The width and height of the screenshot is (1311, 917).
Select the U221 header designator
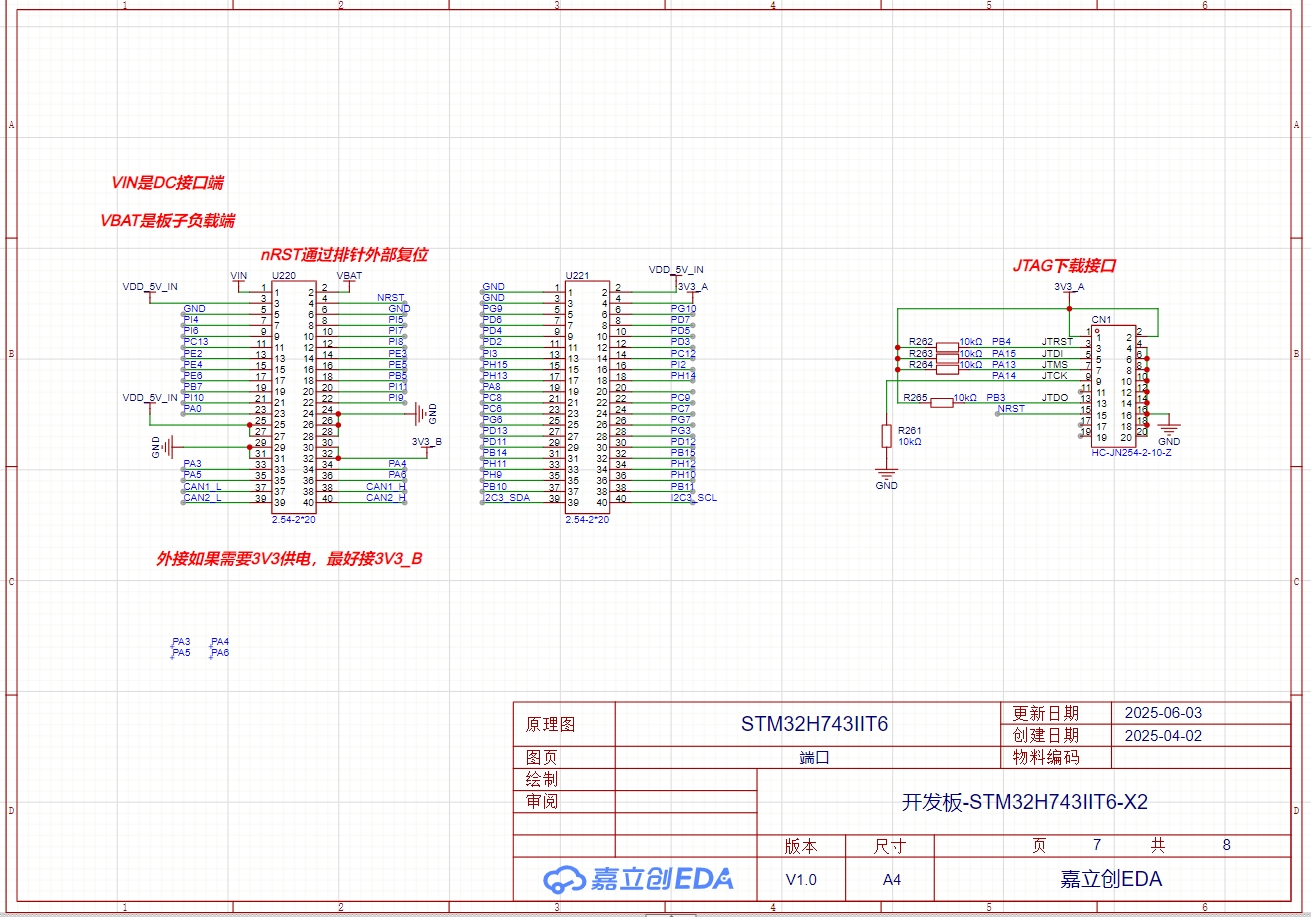577,275
